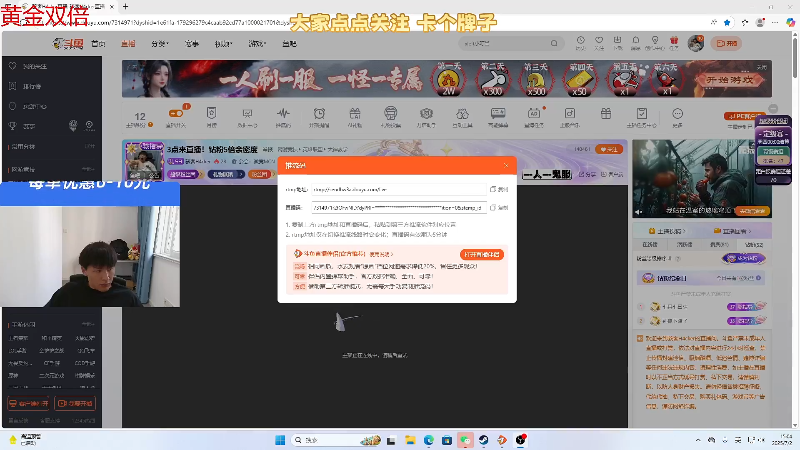
Task: Open File Explorer from taskbar
Action: [x=410, y=440]
